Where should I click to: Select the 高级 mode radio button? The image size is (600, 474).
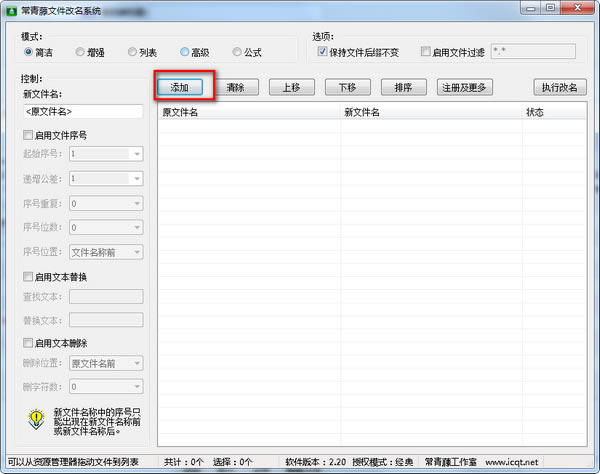184,52
